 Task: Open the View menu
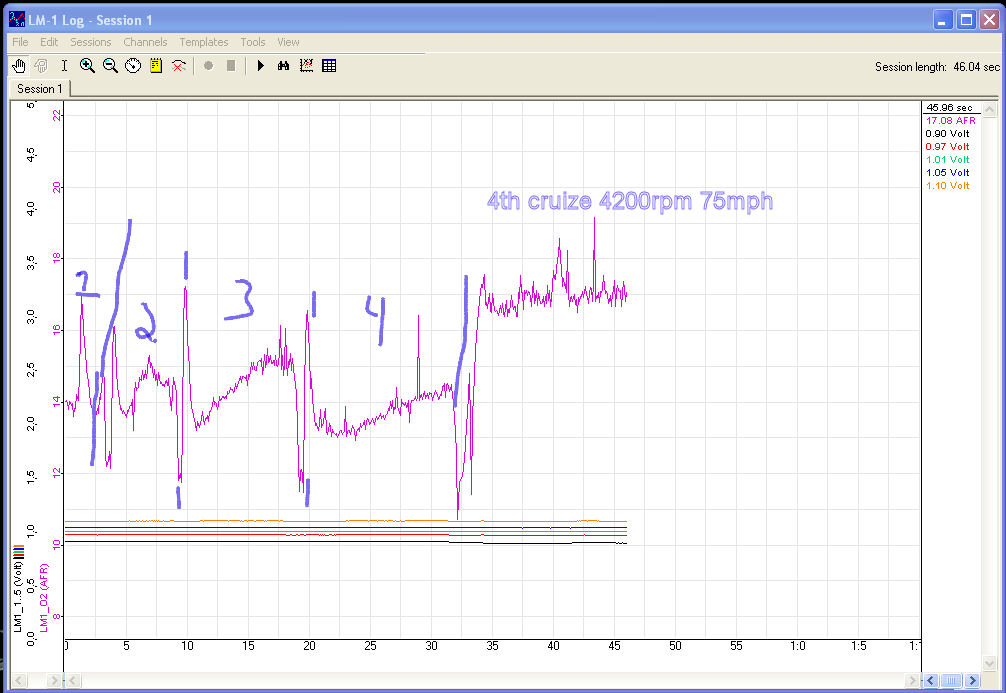point(288,42)
